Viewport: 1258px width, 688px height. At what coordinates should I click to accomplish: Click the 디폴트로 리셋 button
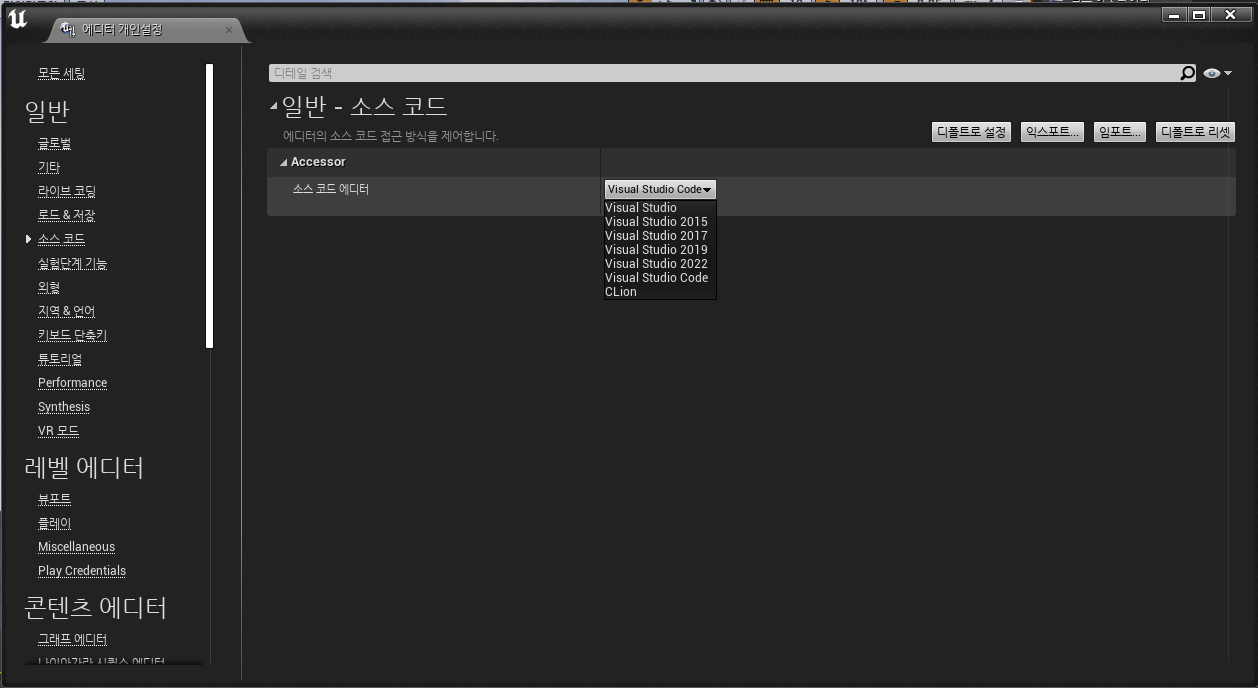pos(1196,132)
